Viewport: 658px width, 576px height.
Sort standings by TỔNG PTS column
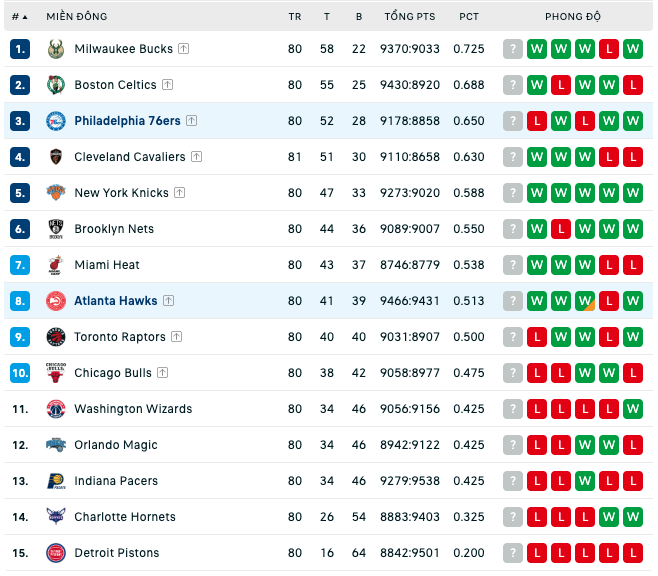click(x=410, y=17)
